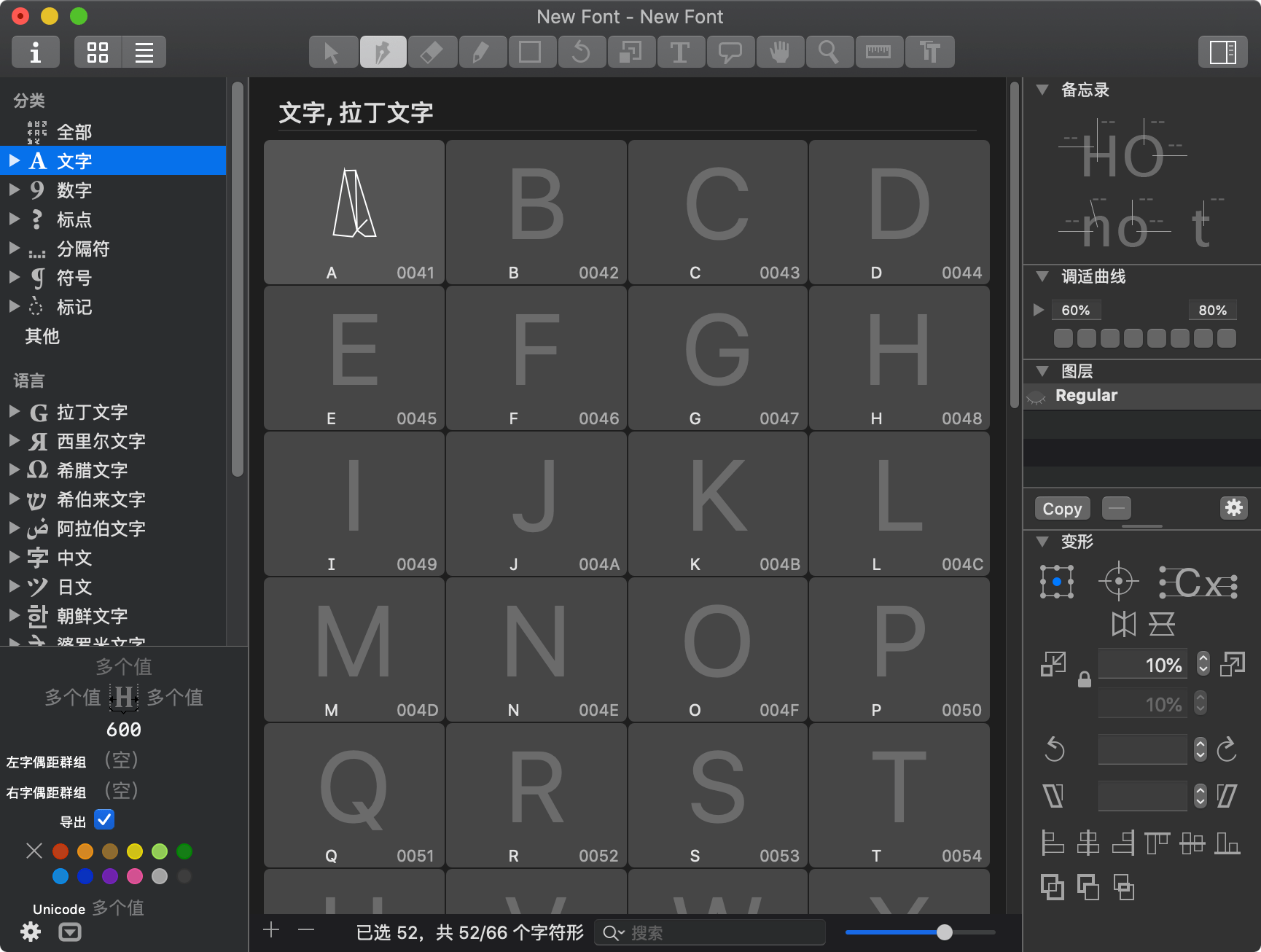1261x952 pixels.
Task: Select the Annotation speech bubble tool
Action: tap(730, 52)
